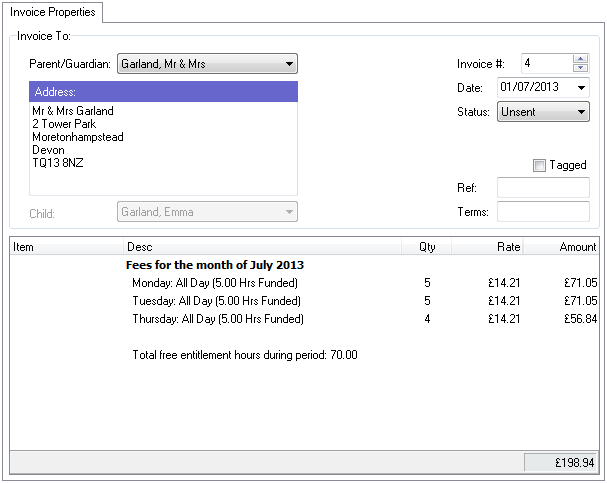Select the Tuesday: All Day row

click(304, 301)
